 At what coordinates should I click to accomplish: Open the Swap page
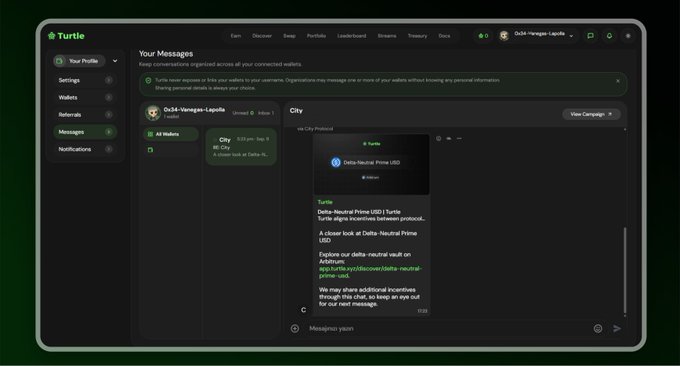click(289, 36)
